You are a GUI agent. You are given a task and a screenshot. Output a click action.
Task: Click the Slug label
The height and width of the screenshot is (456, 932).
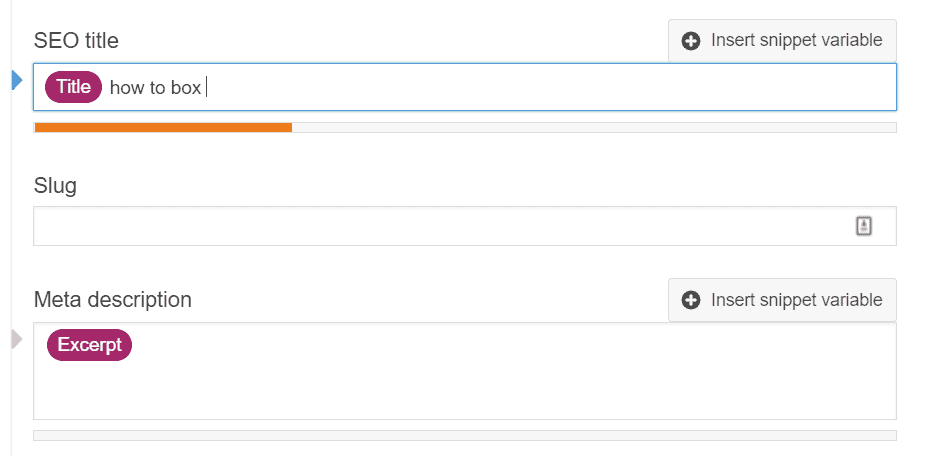pyautogui.click(x=55, y=186)
